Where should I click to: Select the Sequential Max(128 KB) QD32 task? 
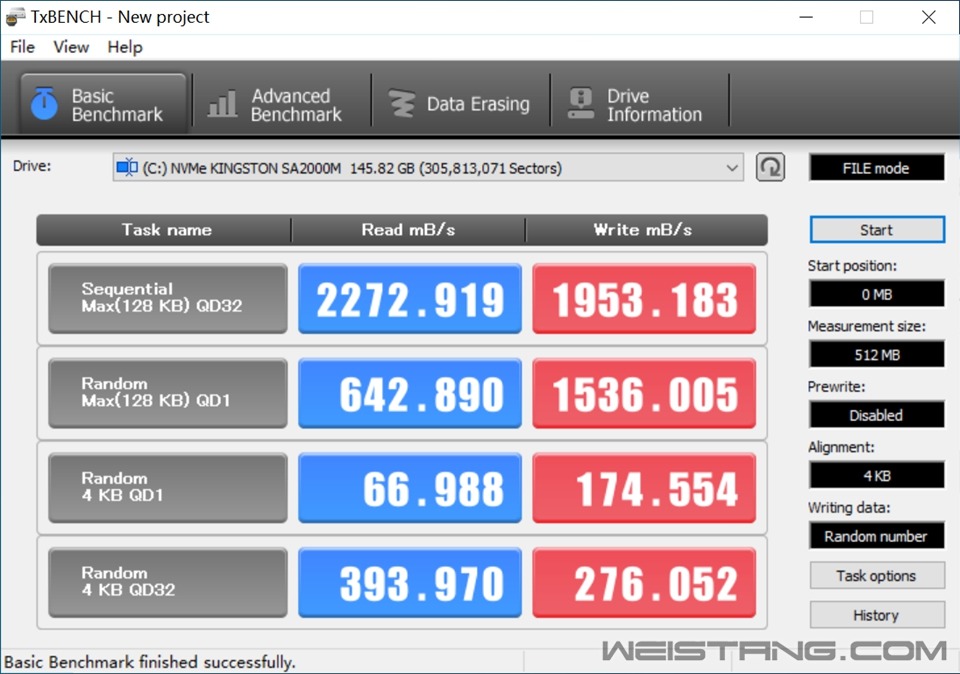(167, 298)
